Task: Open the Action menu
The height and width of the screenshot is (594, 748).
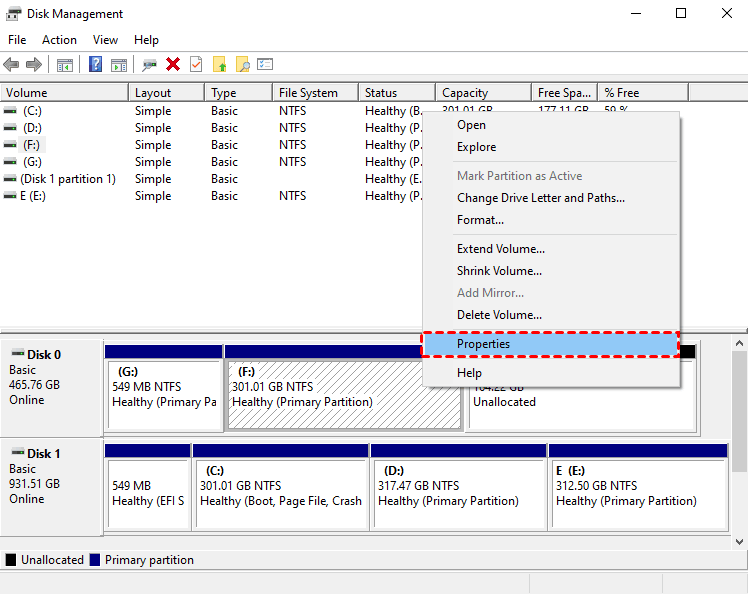Action: click(59, 40)
